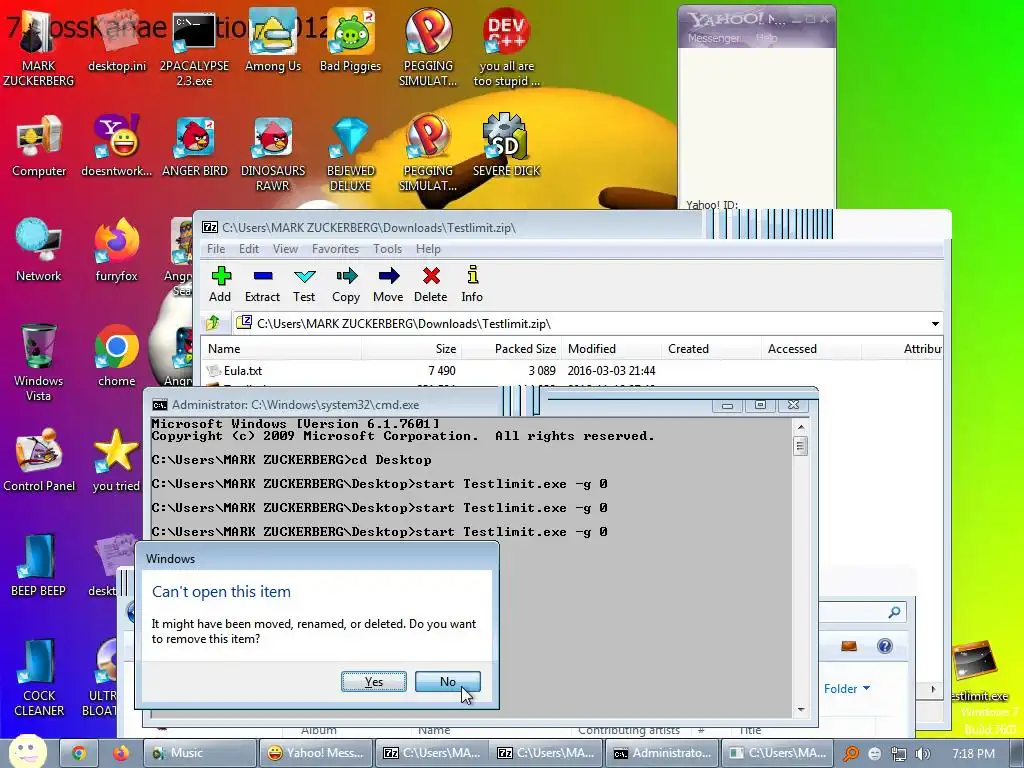Go up one folder level in 7-Zip
1024x768 pixels.
point(213,323)
